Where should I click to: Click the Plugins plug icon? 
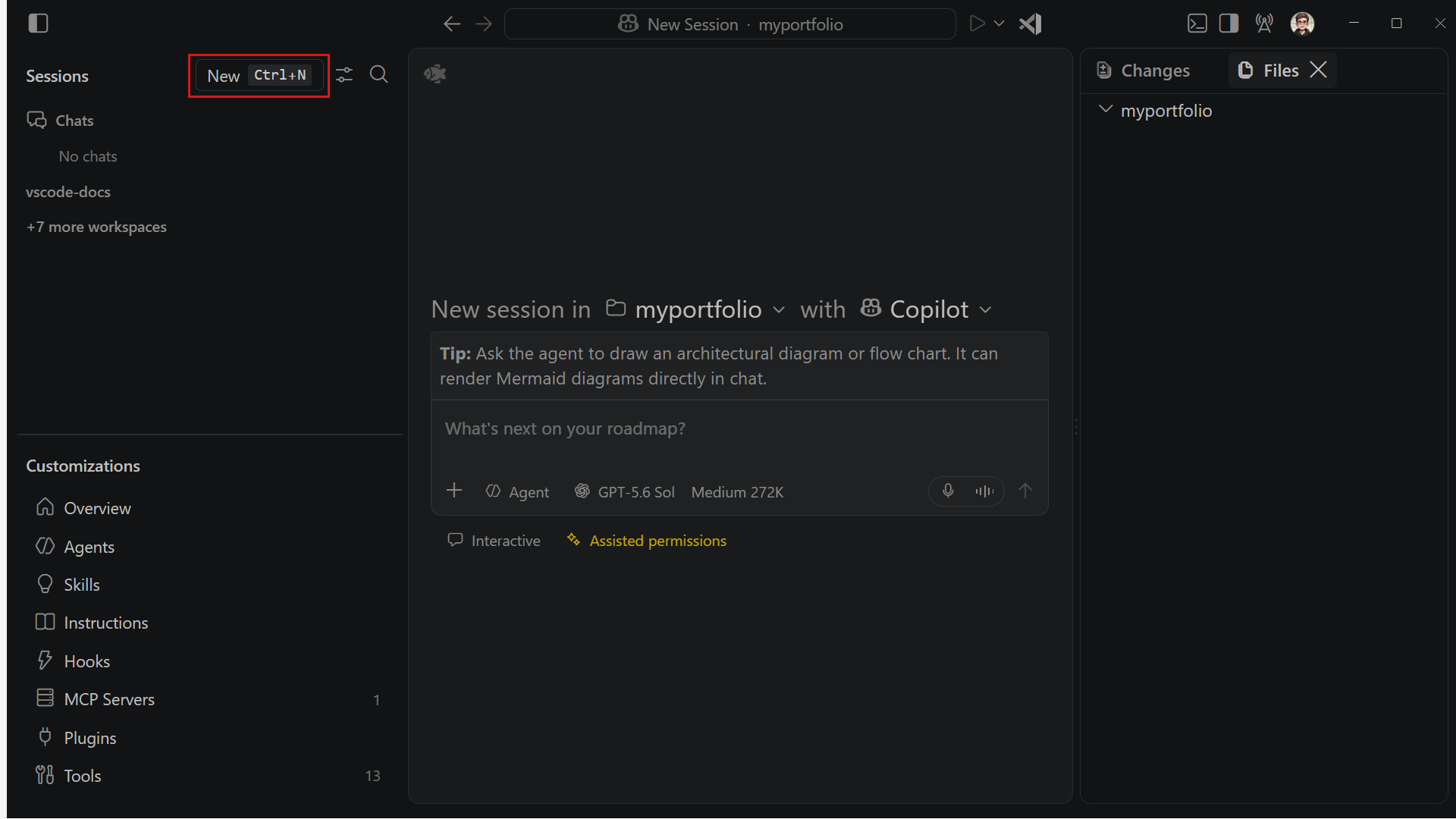(45, 736)
